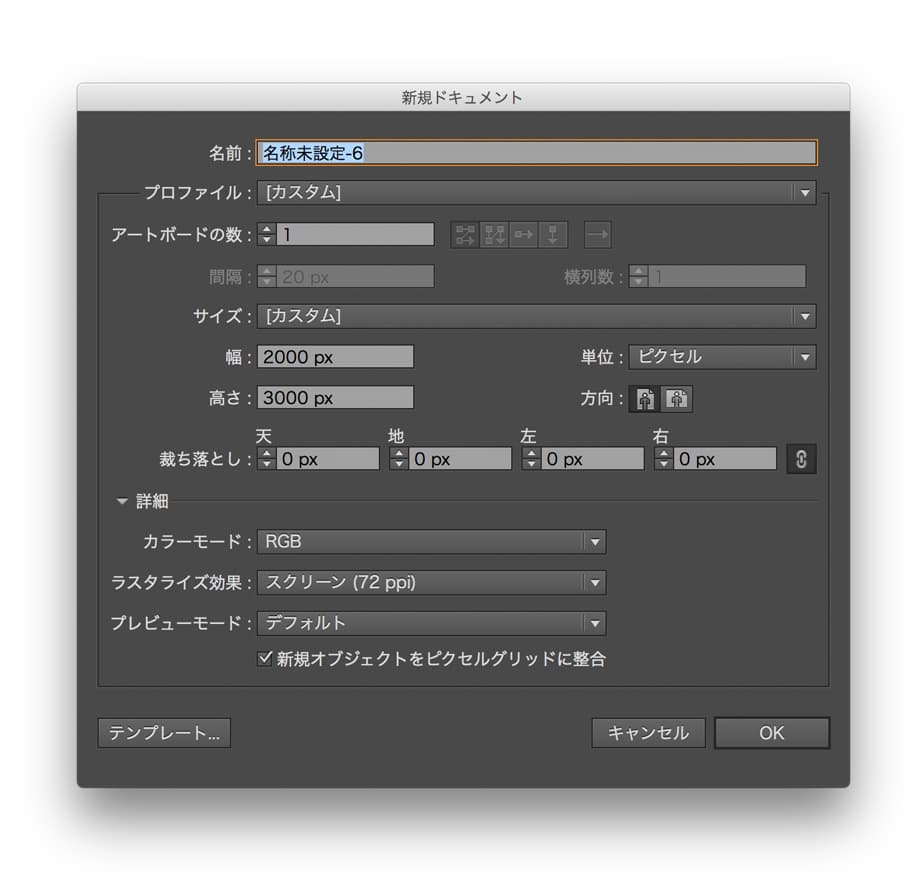The width and height of the screenshot is (911, 894).
Task: Click the テンプレート button
Action: (x=163, y=733)
